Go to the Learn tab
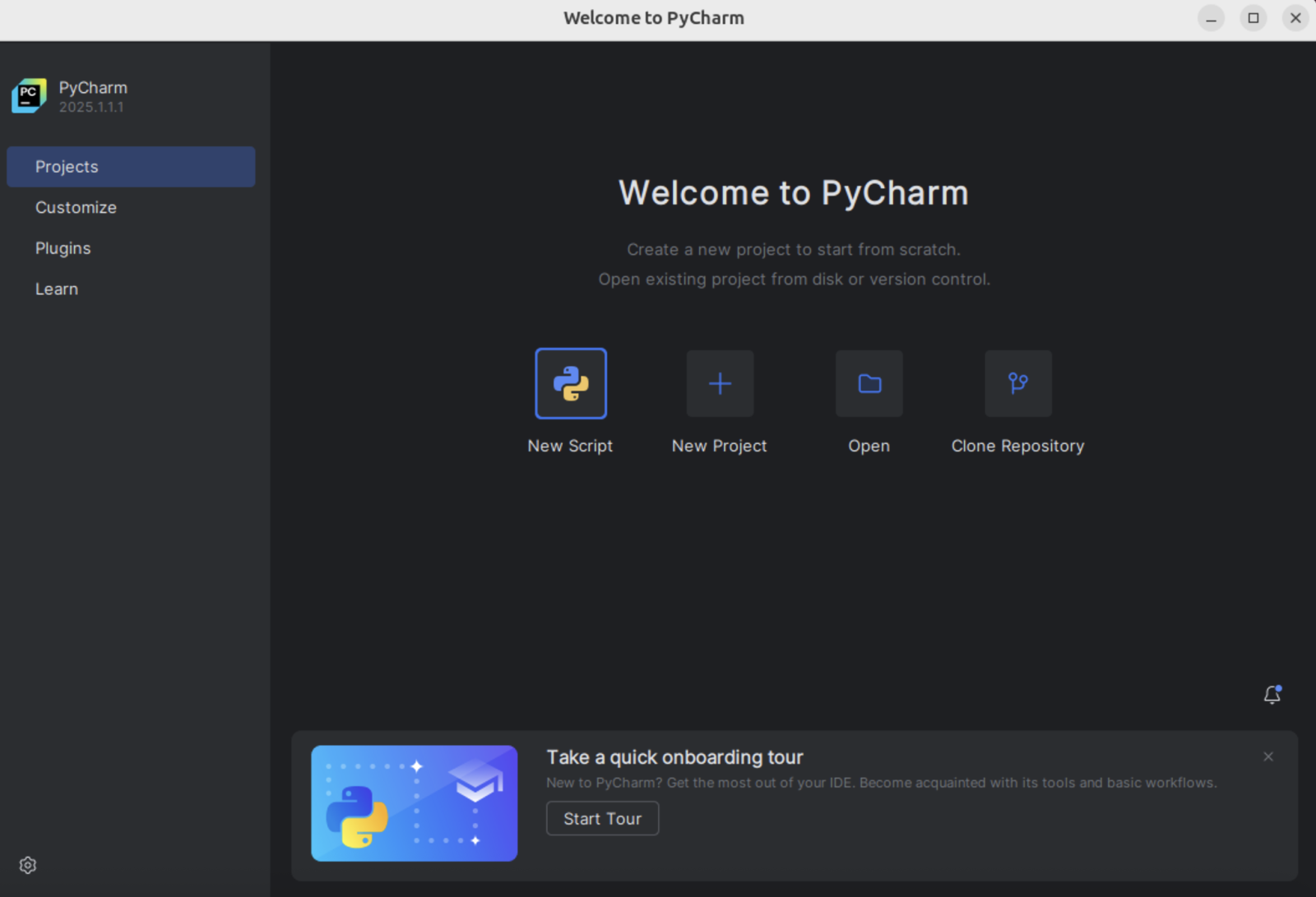 pyautogui.click(x=131, y=289)
